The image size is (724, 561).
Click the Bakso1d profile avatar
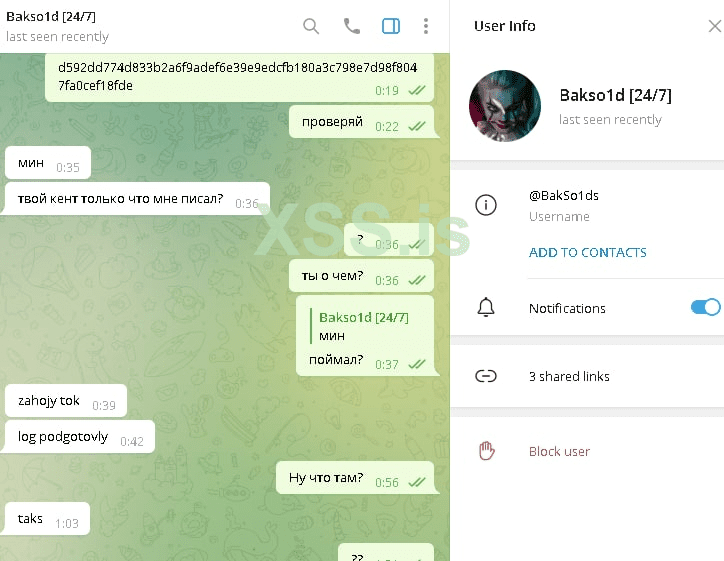(505, 106)
